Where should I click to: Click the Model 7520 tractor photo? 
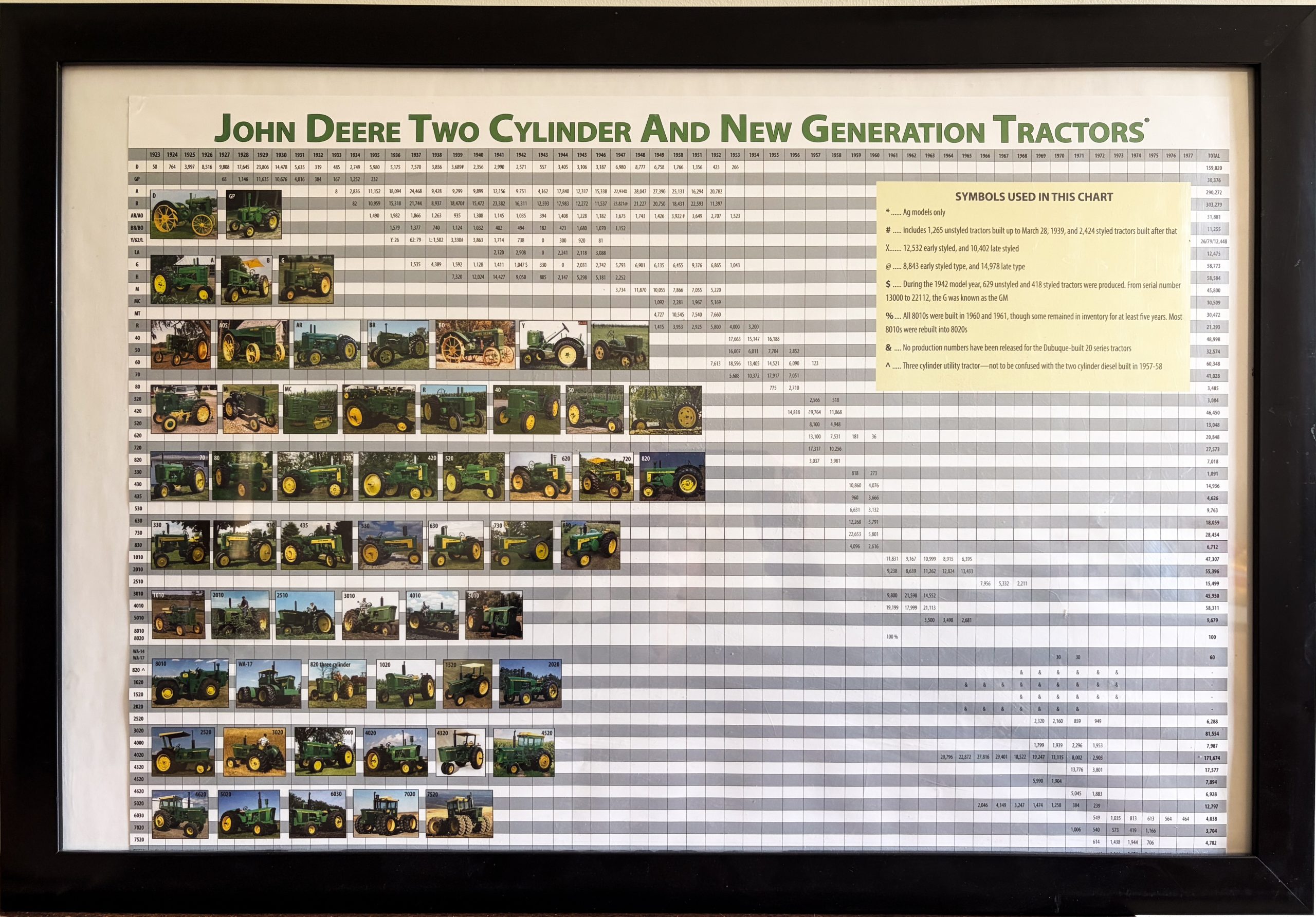click(x=459, y=814)
